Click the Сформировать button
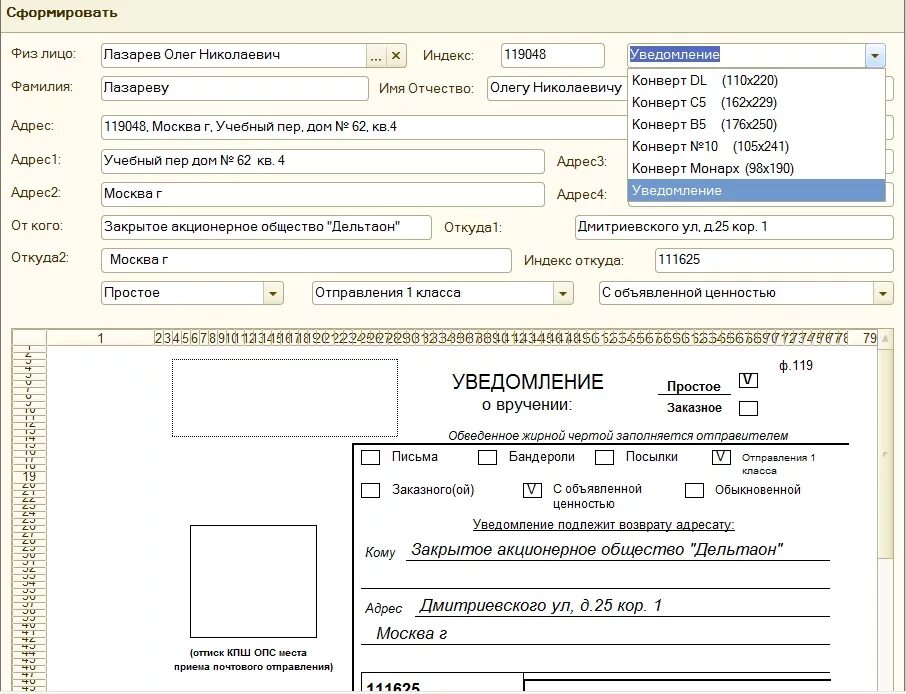Viewport: 906px width, 694px height. click(62, 13)
